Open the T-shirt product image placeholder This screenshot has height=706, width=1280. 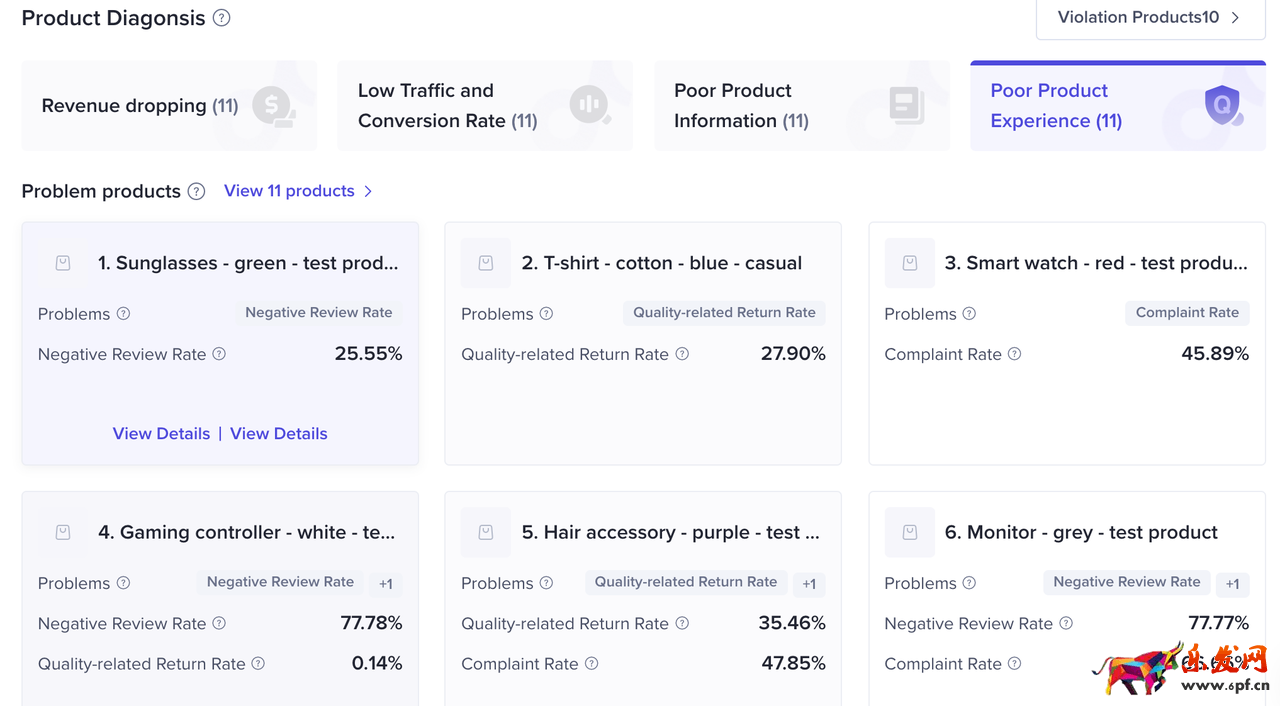click(x=486, y=263)
